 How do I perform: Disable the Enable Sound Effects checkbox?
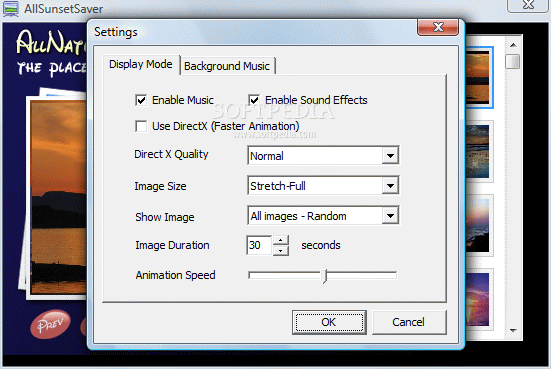pyautogui.click(x=254, y=100)
